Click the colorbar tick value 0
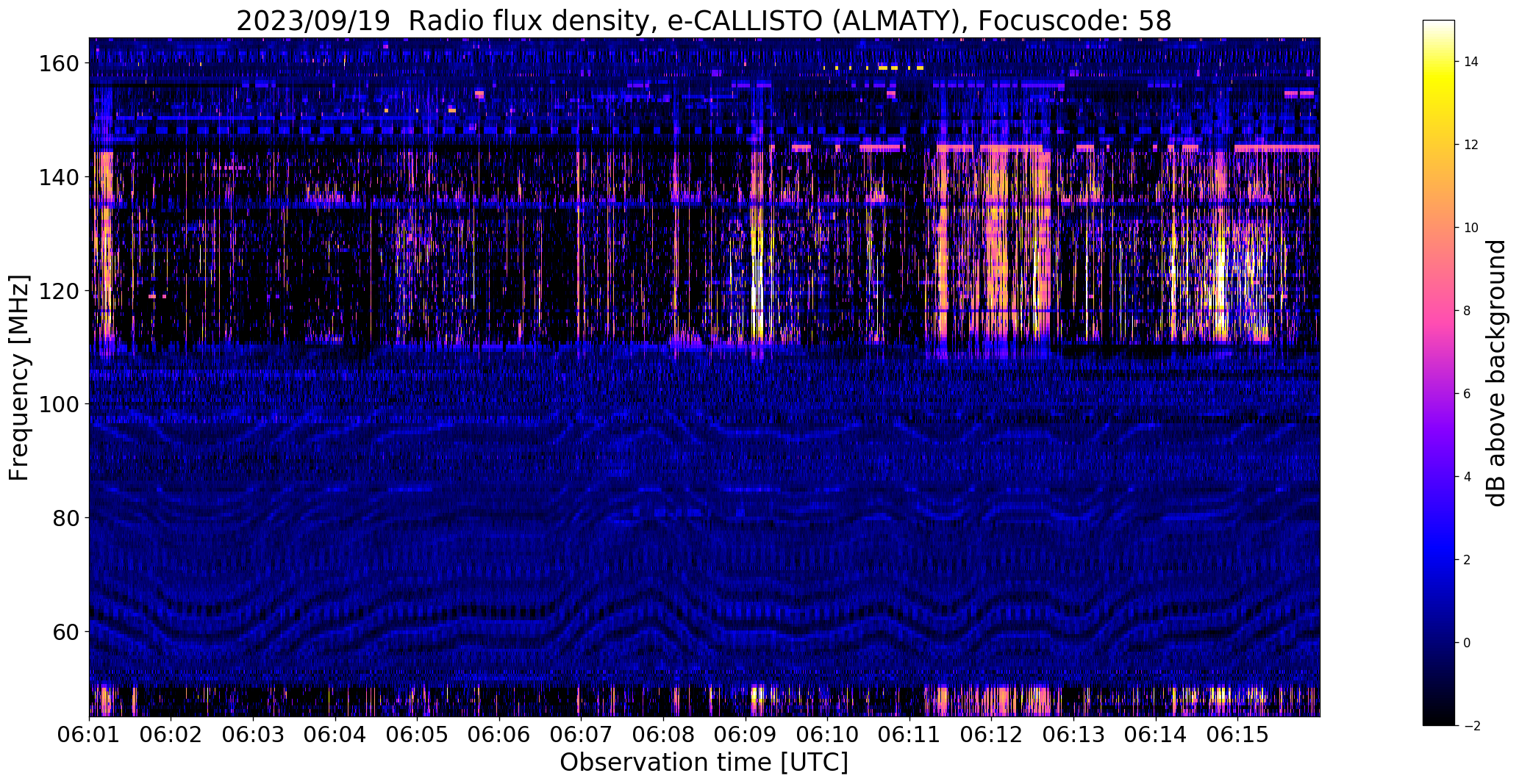Viewport: 1519px width, 784px height. click(x=1468, y=643)
